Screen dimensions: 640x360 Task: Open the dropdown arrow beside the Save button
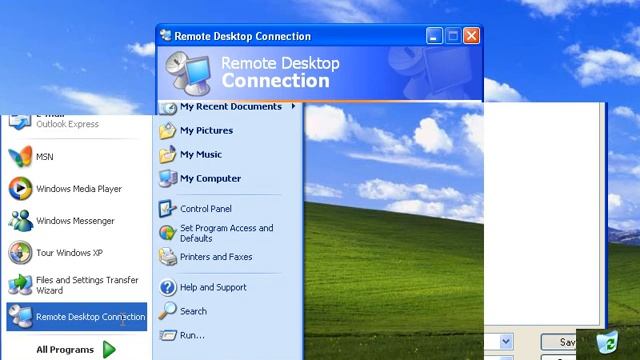coord(506,341)
